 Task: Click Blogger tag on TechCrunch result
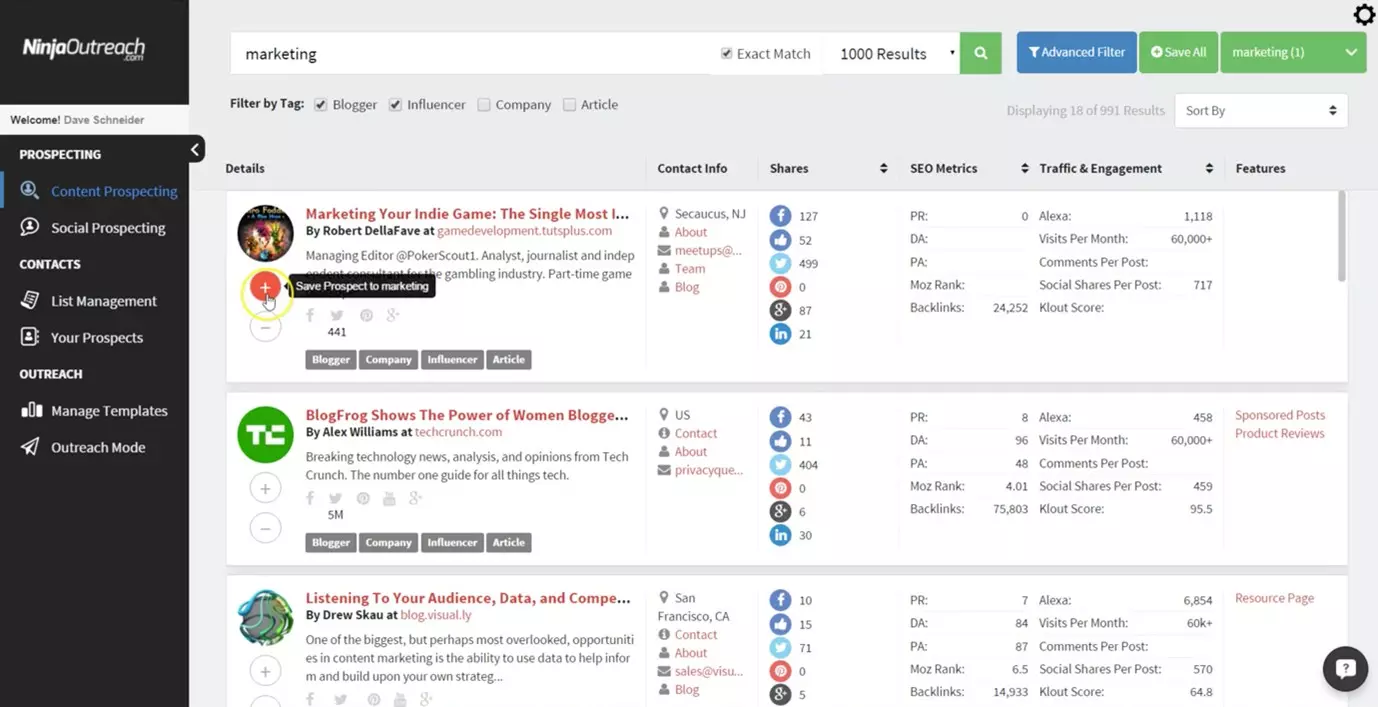331,543
